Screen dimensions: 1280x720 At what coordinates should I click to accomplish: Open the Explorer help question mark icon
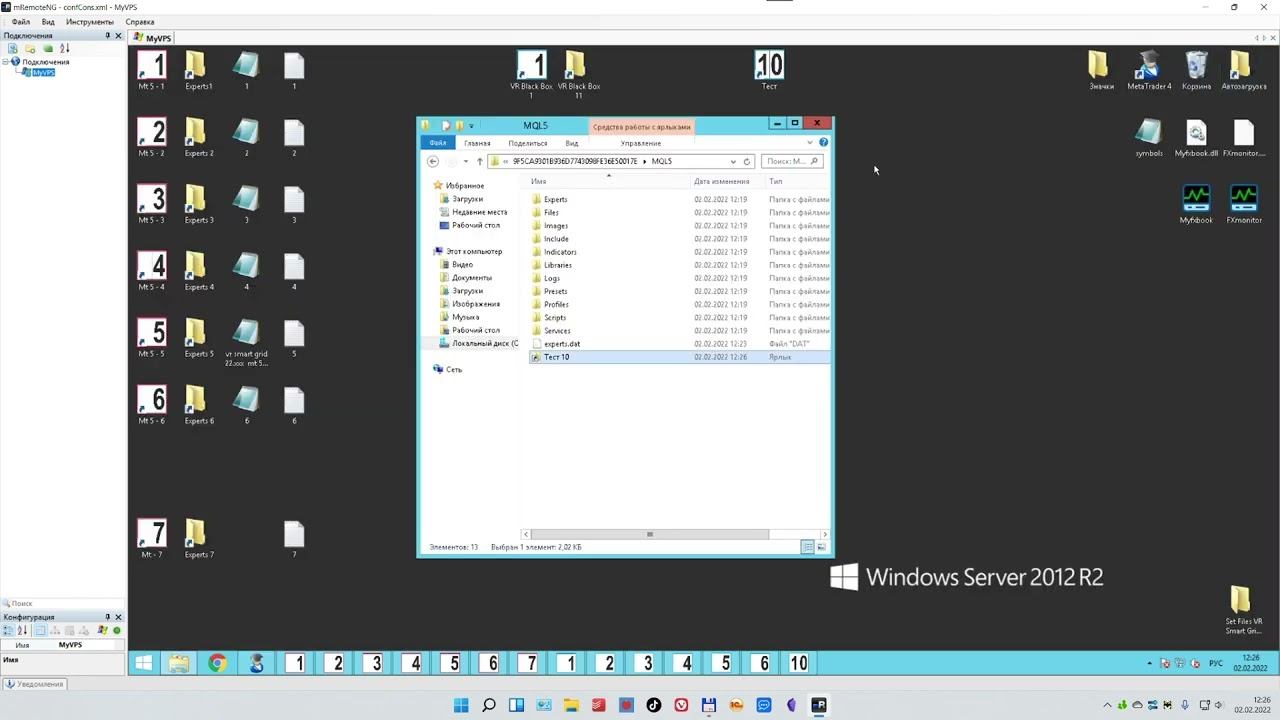[823, 143]
